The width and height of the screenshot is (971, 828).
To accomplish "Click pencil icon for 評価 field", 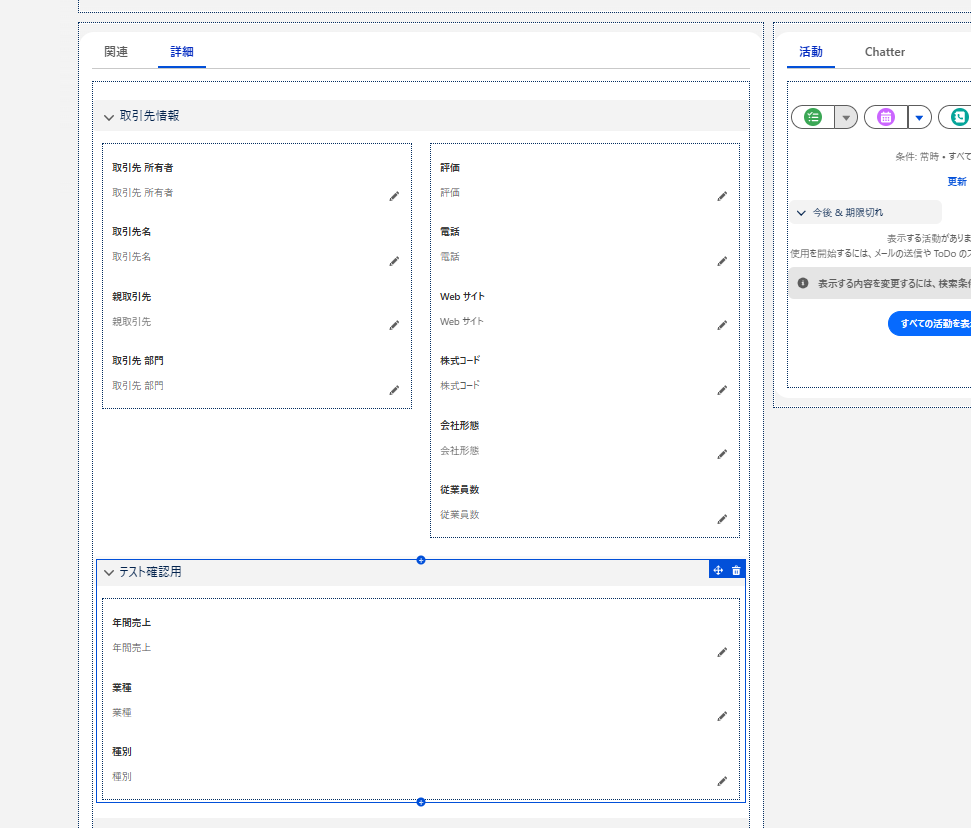I will click(x=722, y=196).
